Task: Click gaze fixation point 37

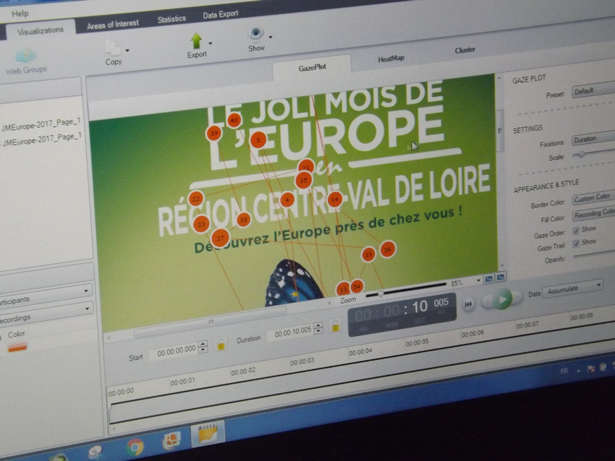Action: tap(220, 238)
